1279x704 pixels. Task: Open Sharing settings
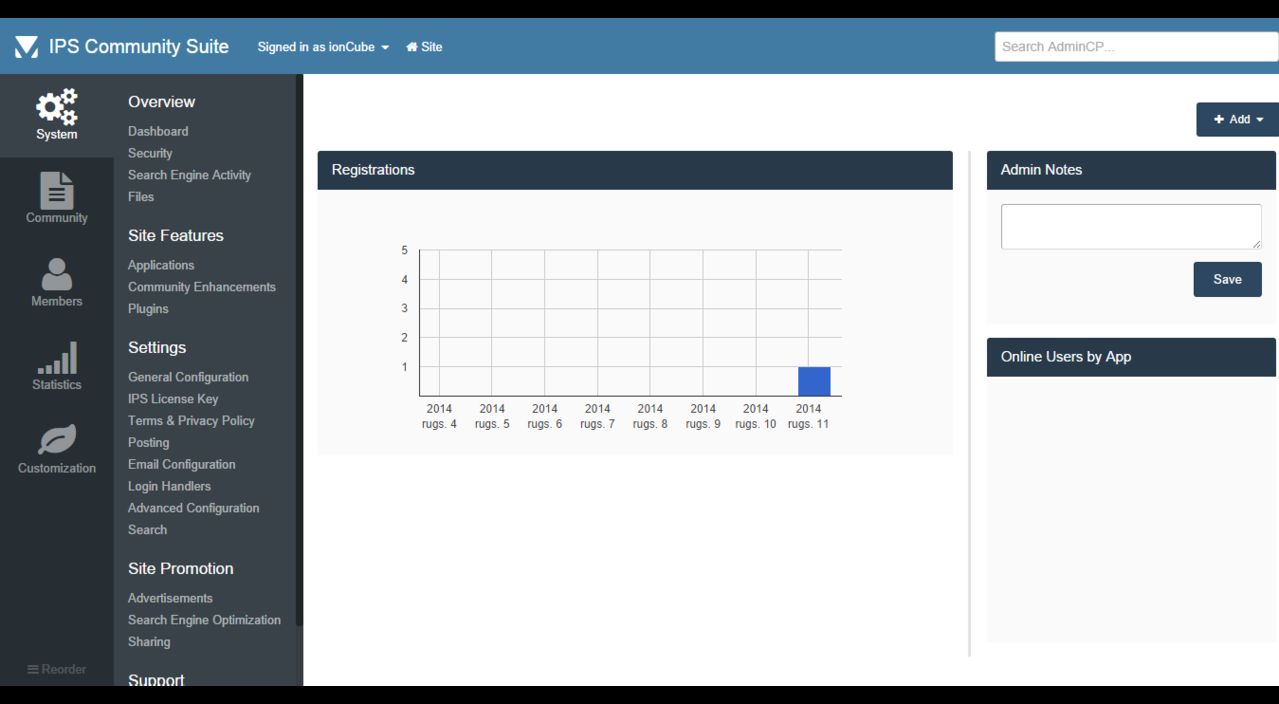click(149, 642)
